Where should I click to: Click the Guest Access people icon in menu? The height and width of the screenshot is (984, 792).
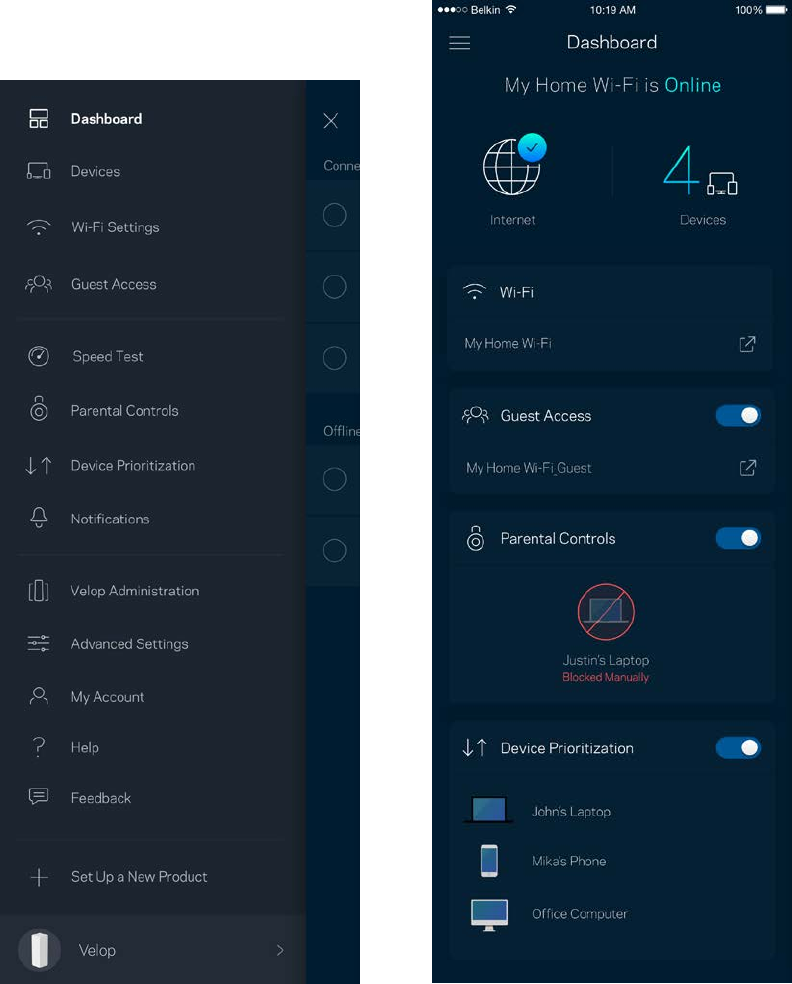[x=39, y=284]
